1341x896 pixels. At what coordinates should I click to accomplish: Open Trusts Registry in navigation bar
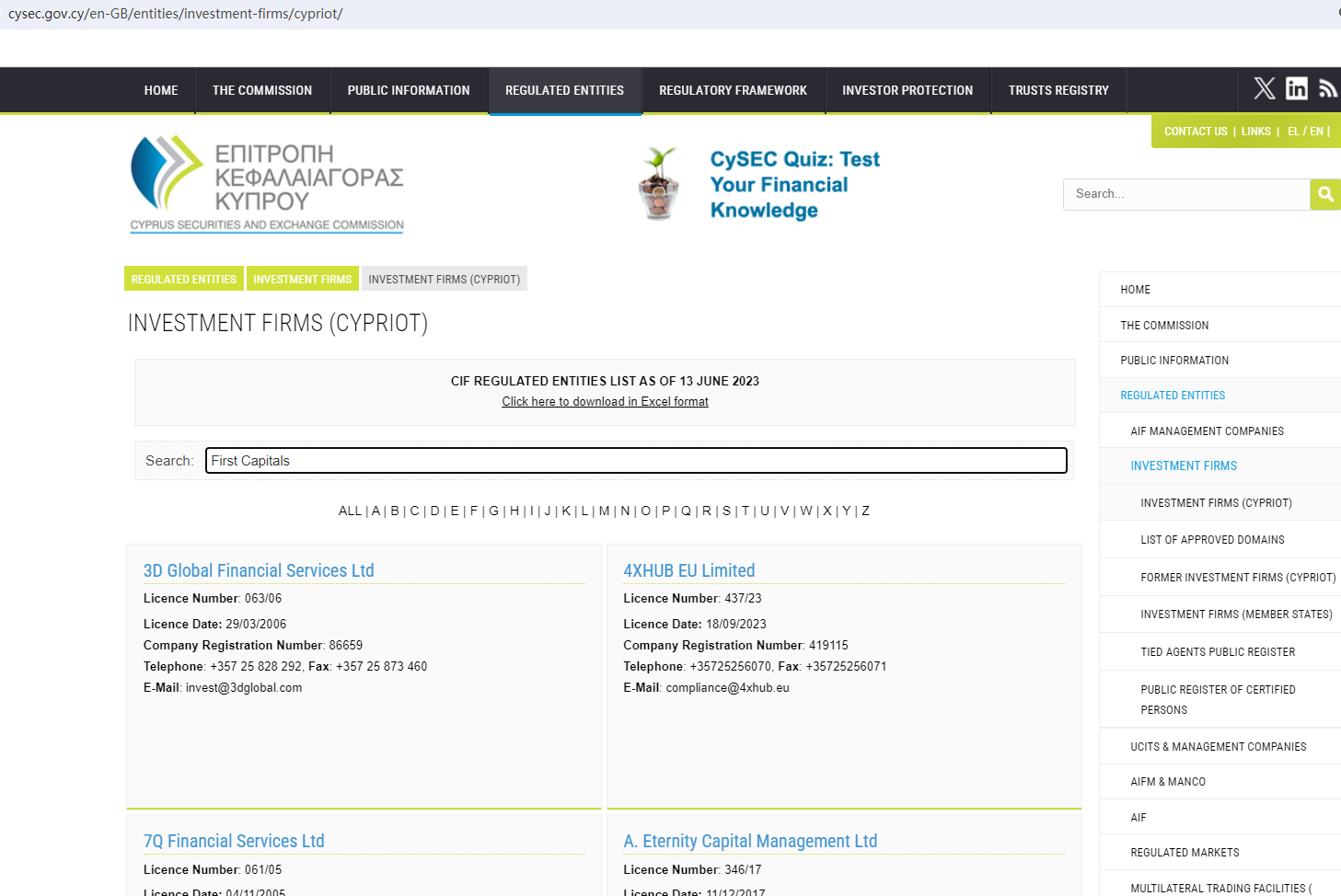[x=1058, y=90]
